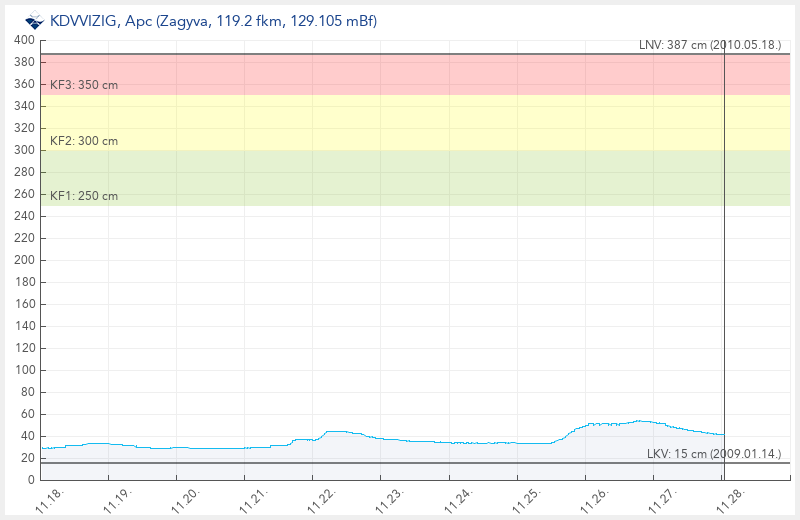Select the KF1: 250 cm level label

pyautogui.click(x=84, y=196)
